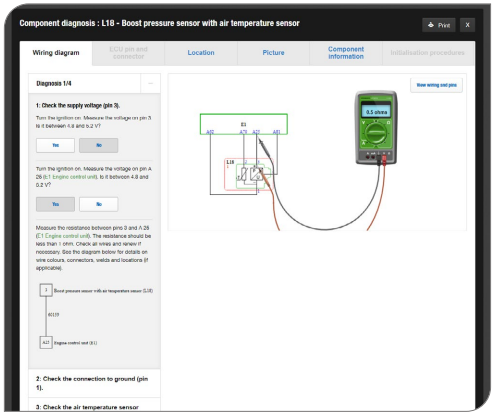Open the E1 Engine control unit link in the resistance step
496x413 pixels.
tap(63, 236)
